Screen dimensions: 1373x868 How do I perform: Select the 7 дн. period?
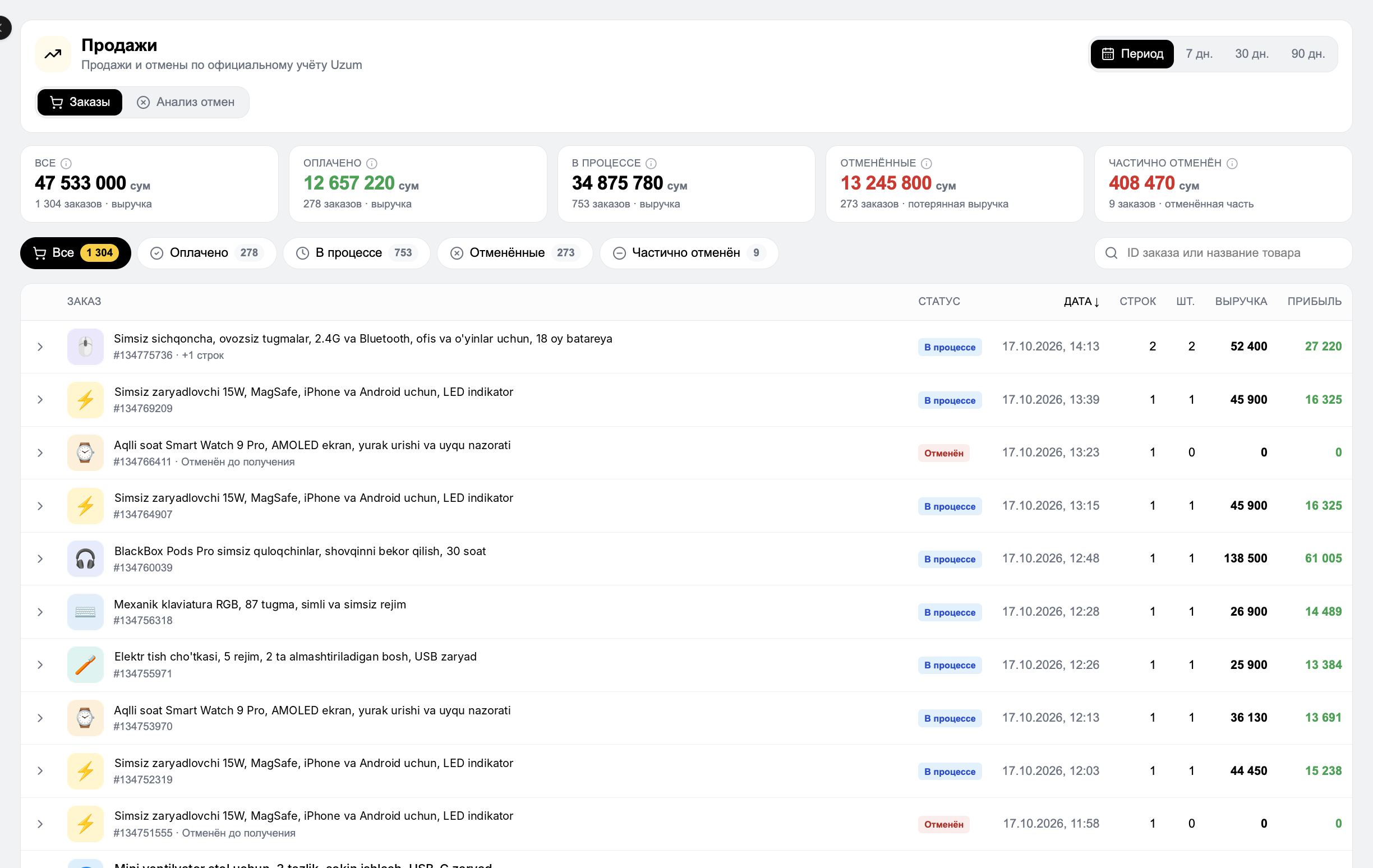[1199, 54]
